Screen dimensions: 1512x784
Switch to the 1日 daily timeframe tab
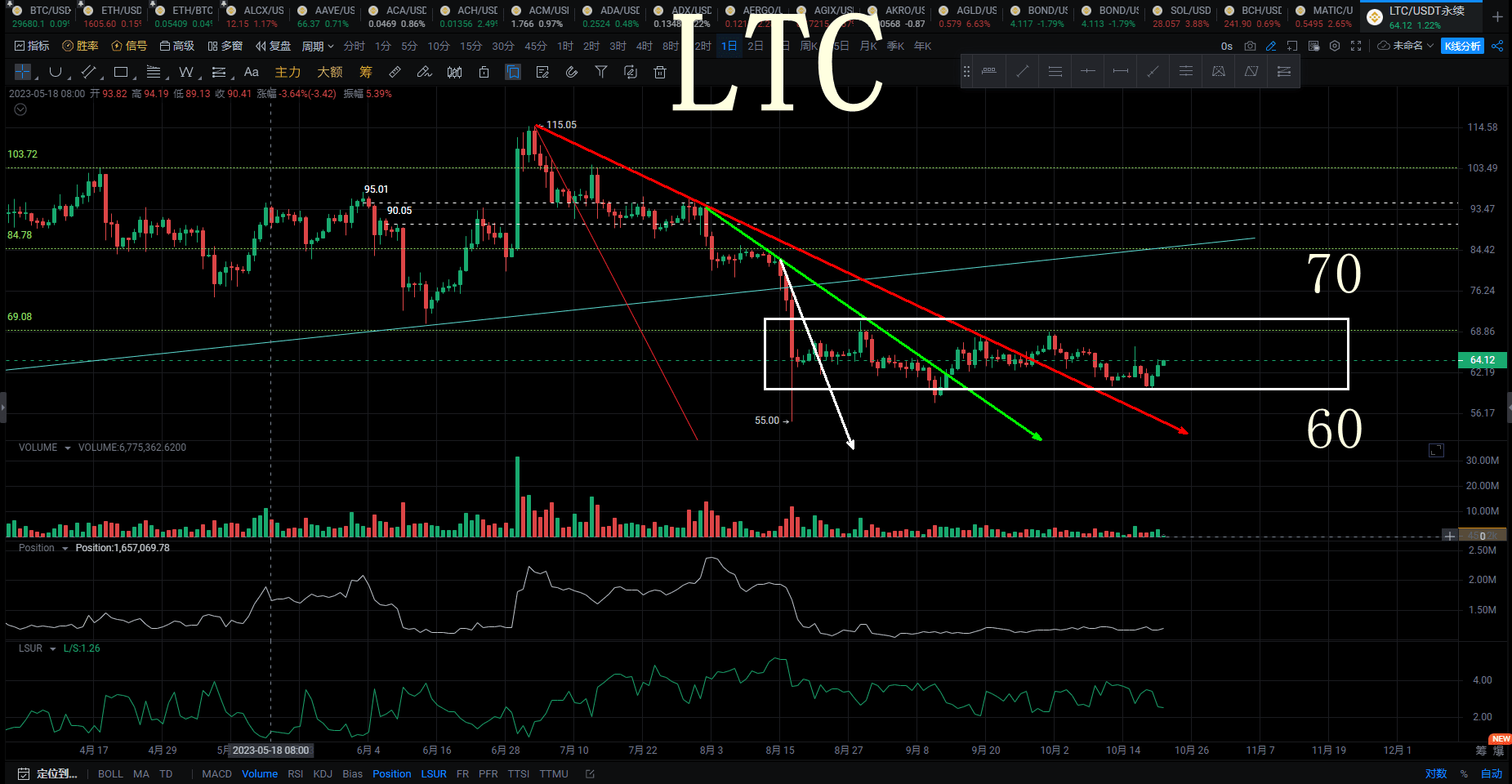728,46
